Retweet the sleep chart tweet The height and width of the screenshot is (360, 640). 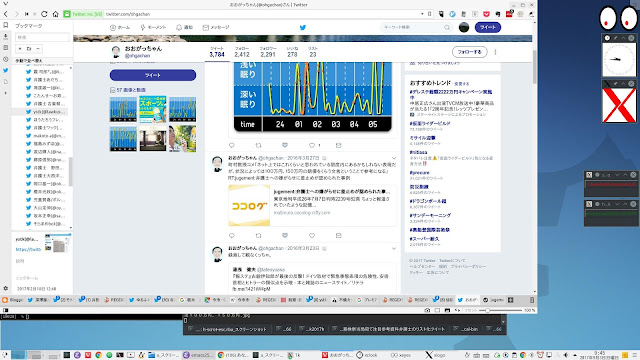tap(258, 145)
